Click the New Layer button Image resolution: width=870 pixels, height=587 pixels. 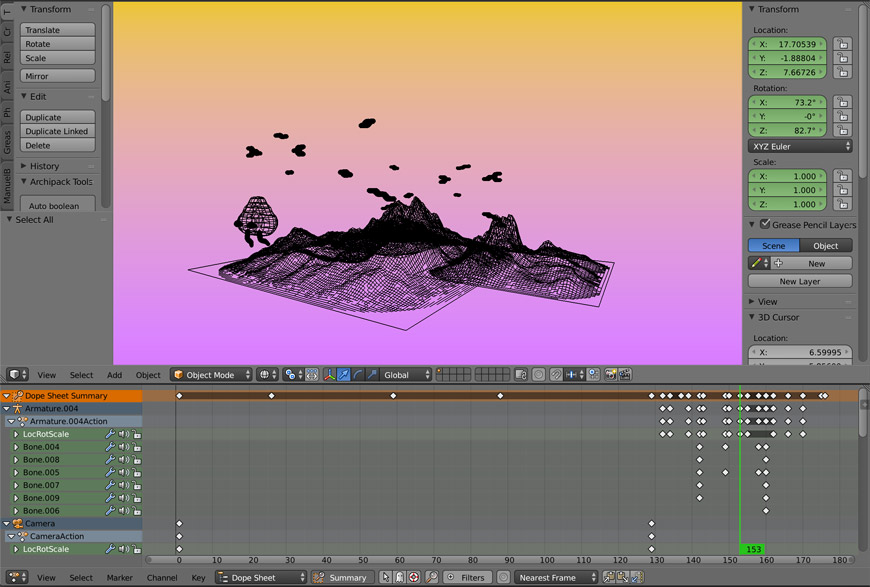pos(800,282)
